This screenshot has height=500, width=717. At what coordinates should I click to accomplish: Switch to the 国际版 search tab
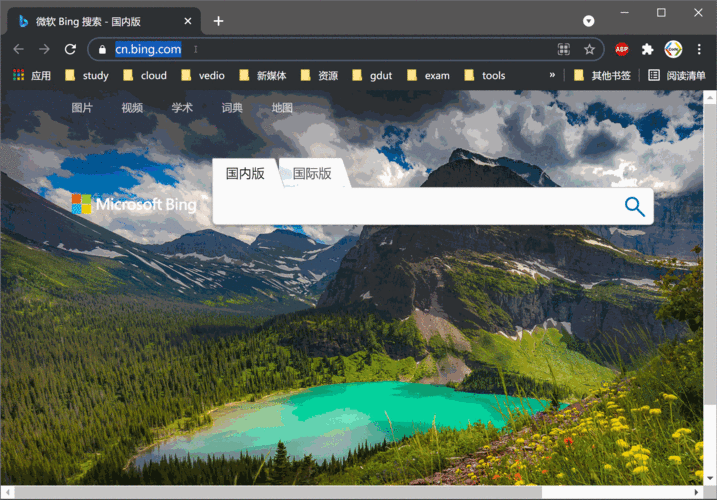[x=312, y=174]
